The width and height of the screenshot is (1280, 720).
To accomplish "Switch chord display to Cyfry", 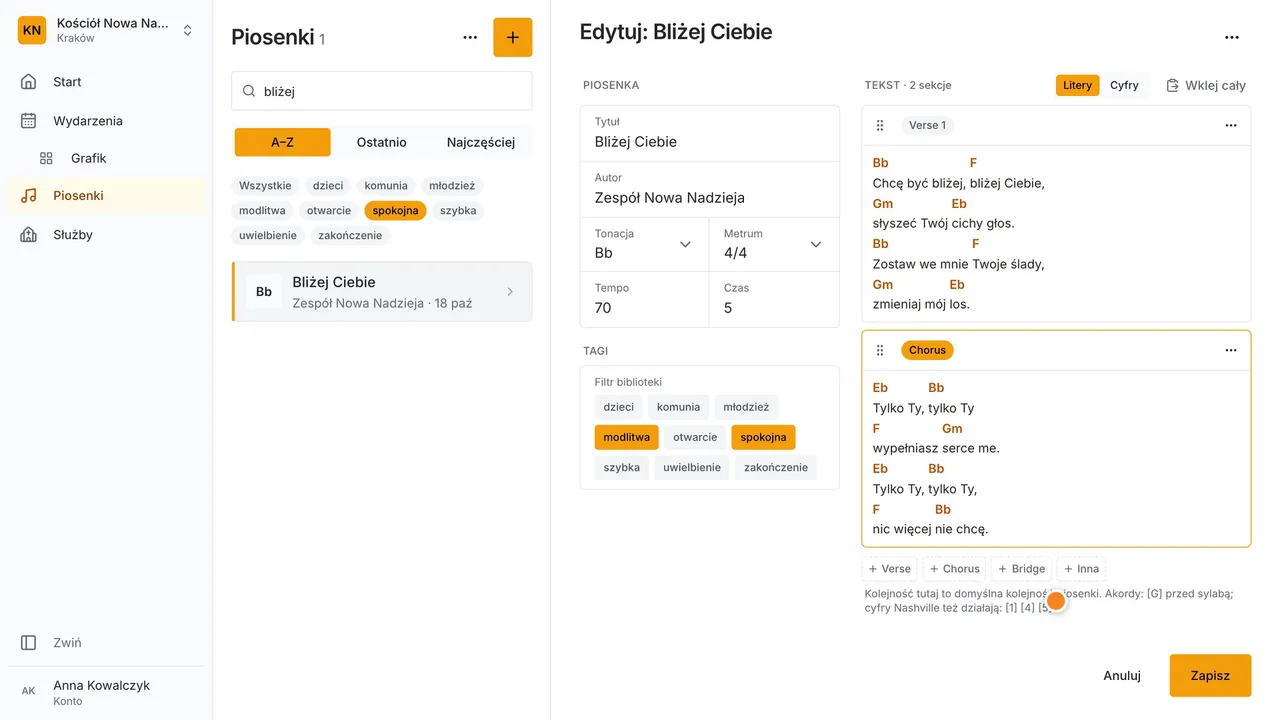I will (x=1124, y=85).
